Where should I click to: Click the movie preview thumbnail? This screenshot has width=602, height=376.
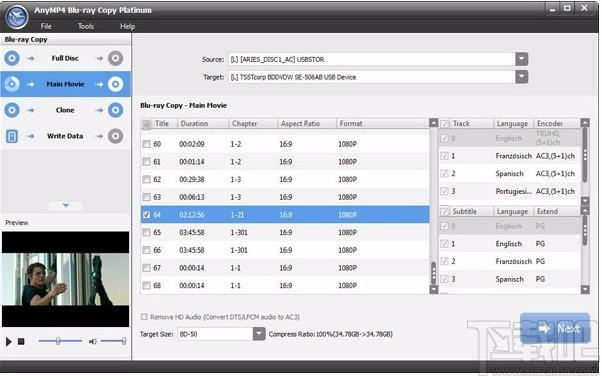tap(66, 279)
